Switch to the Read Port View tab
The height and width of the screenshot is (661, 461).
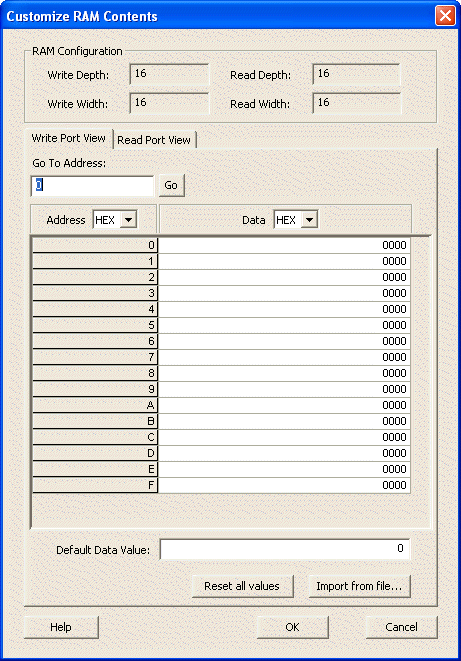[x=154, y=140]
